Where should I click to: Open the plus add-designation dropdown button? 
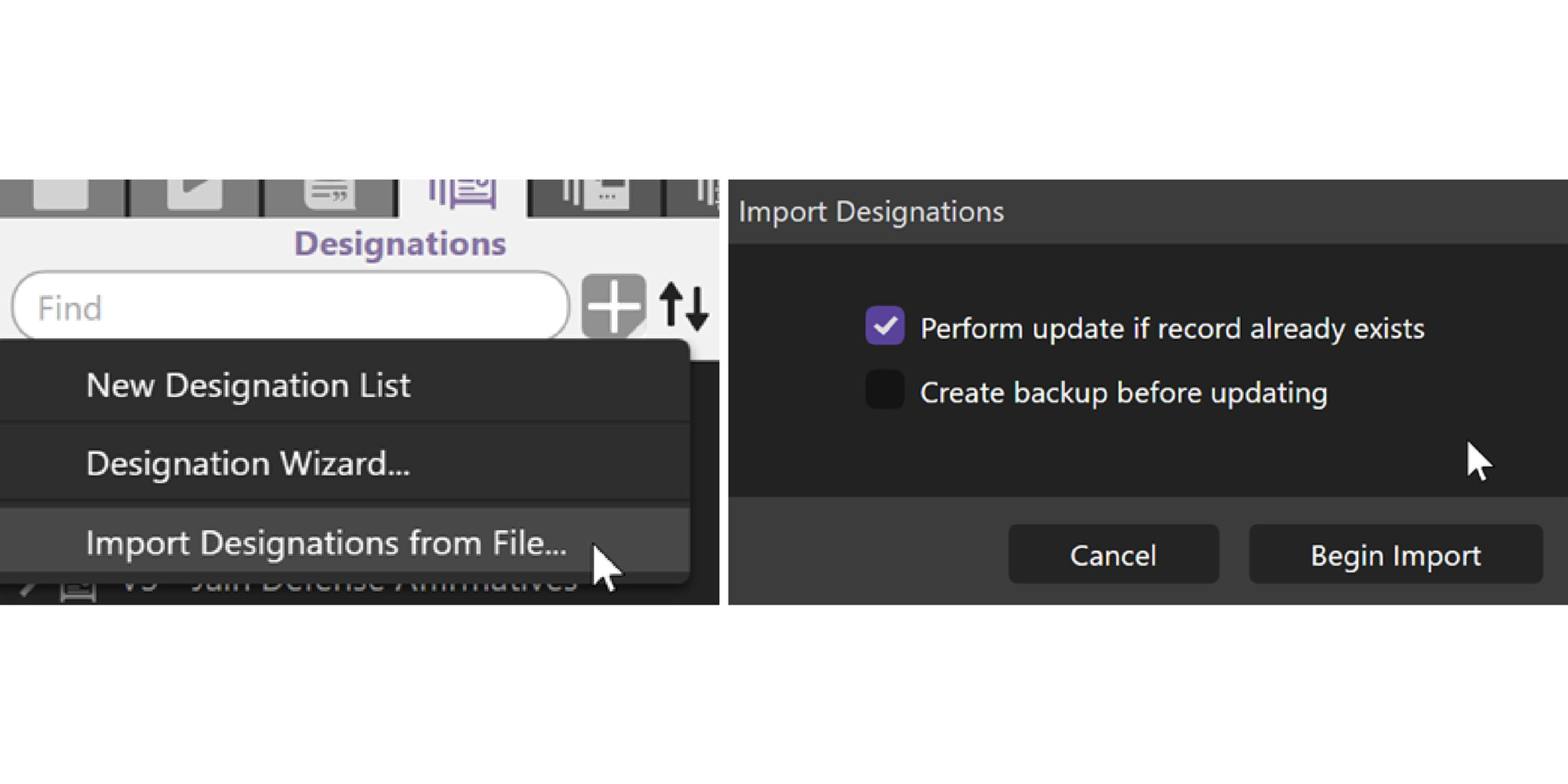click(613, 305)
